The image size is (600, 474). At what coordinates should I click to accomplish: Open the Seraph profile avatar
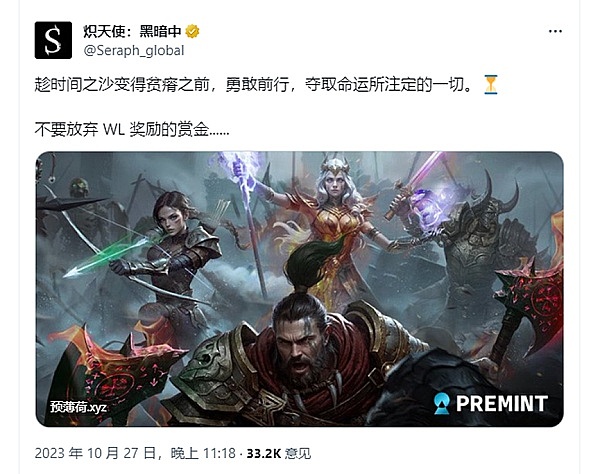53,40
